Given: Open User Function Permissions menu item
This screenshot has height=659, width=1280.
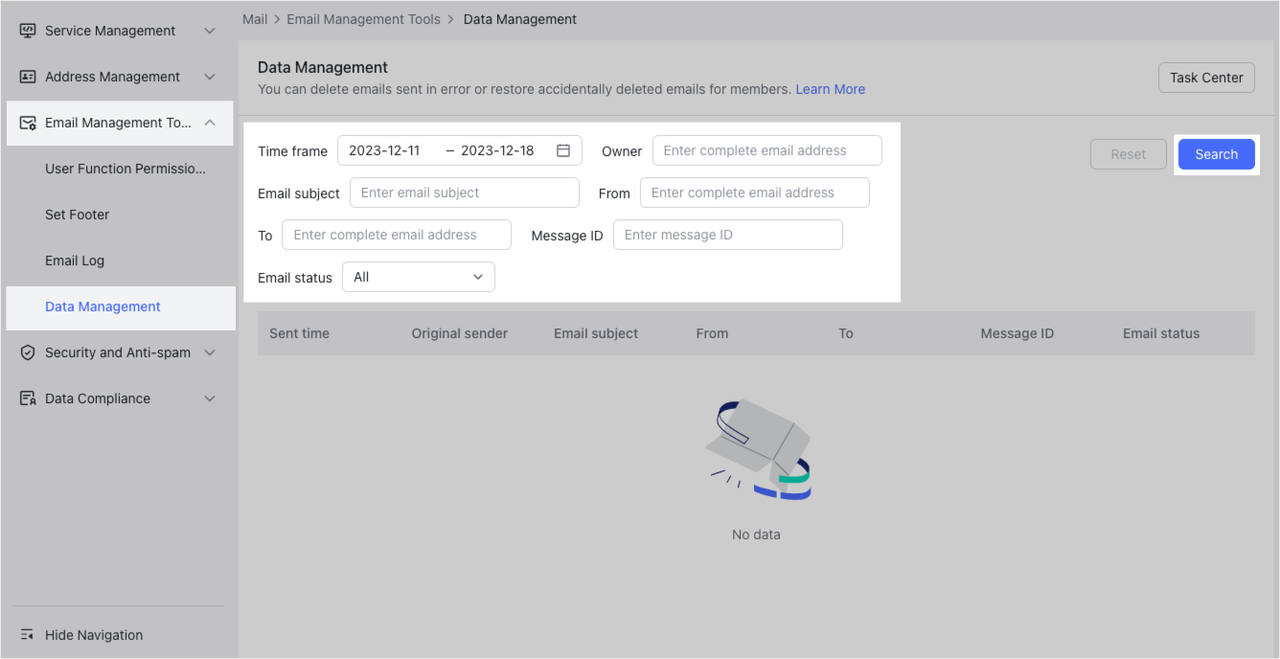Looking at the screenshot, I should [125, 169].
